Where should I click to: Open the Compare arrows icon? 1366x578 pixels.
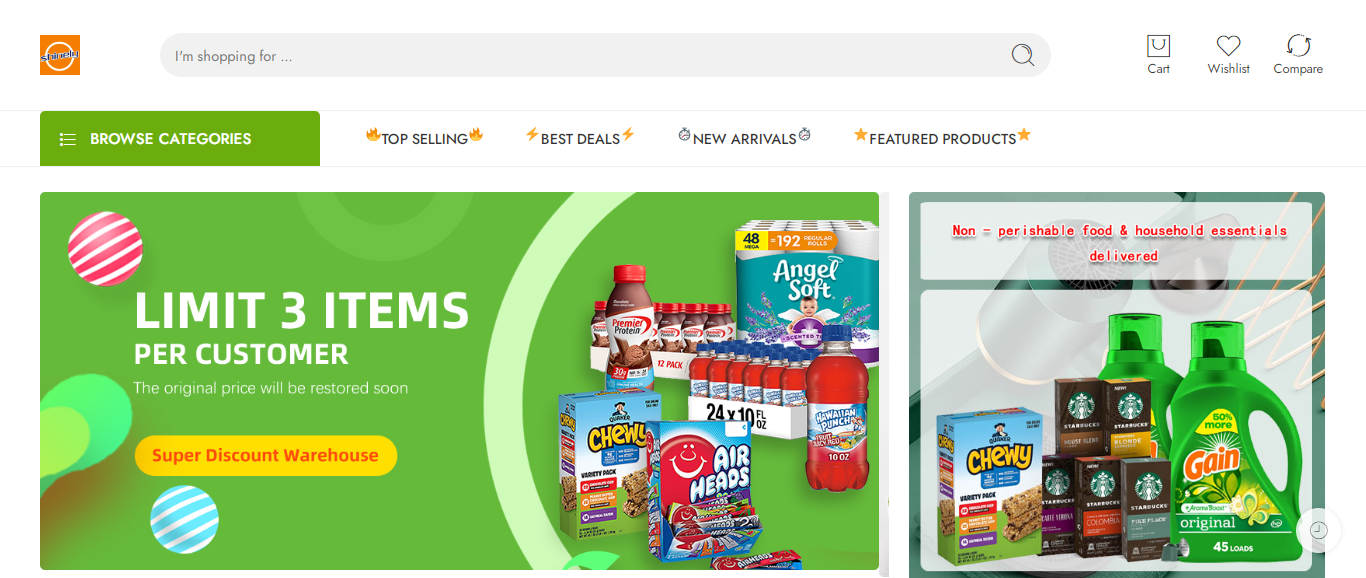coord(1298,46)
